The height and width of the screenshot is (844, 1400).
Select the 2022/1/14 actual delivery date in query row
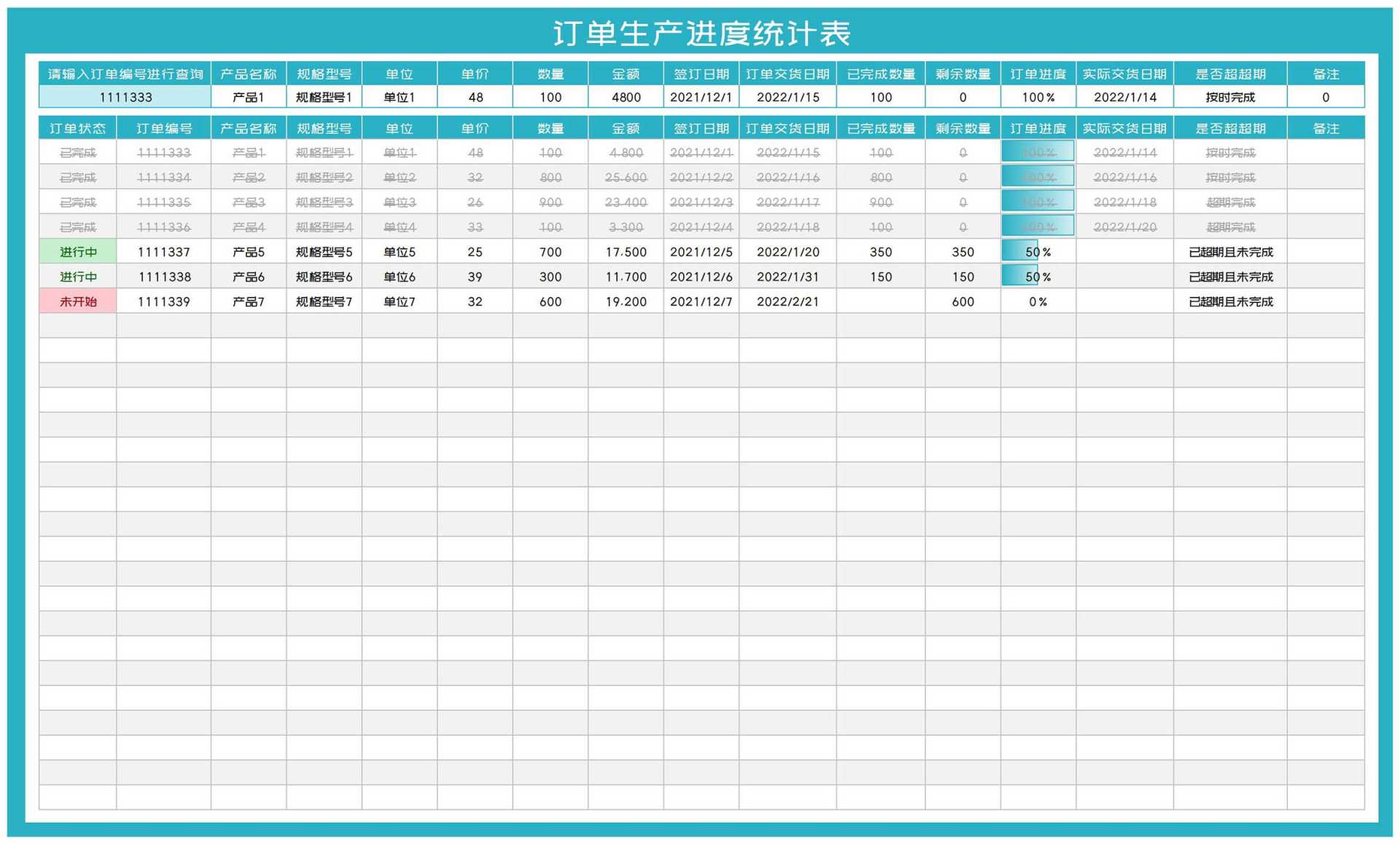1124,97
